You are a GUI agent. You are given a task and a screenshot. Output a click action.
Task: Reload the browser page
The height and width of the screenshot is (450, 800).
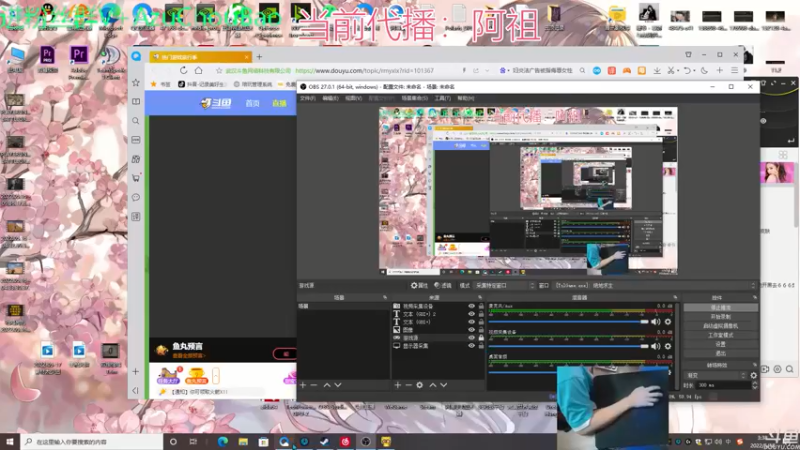click(183, 70)
